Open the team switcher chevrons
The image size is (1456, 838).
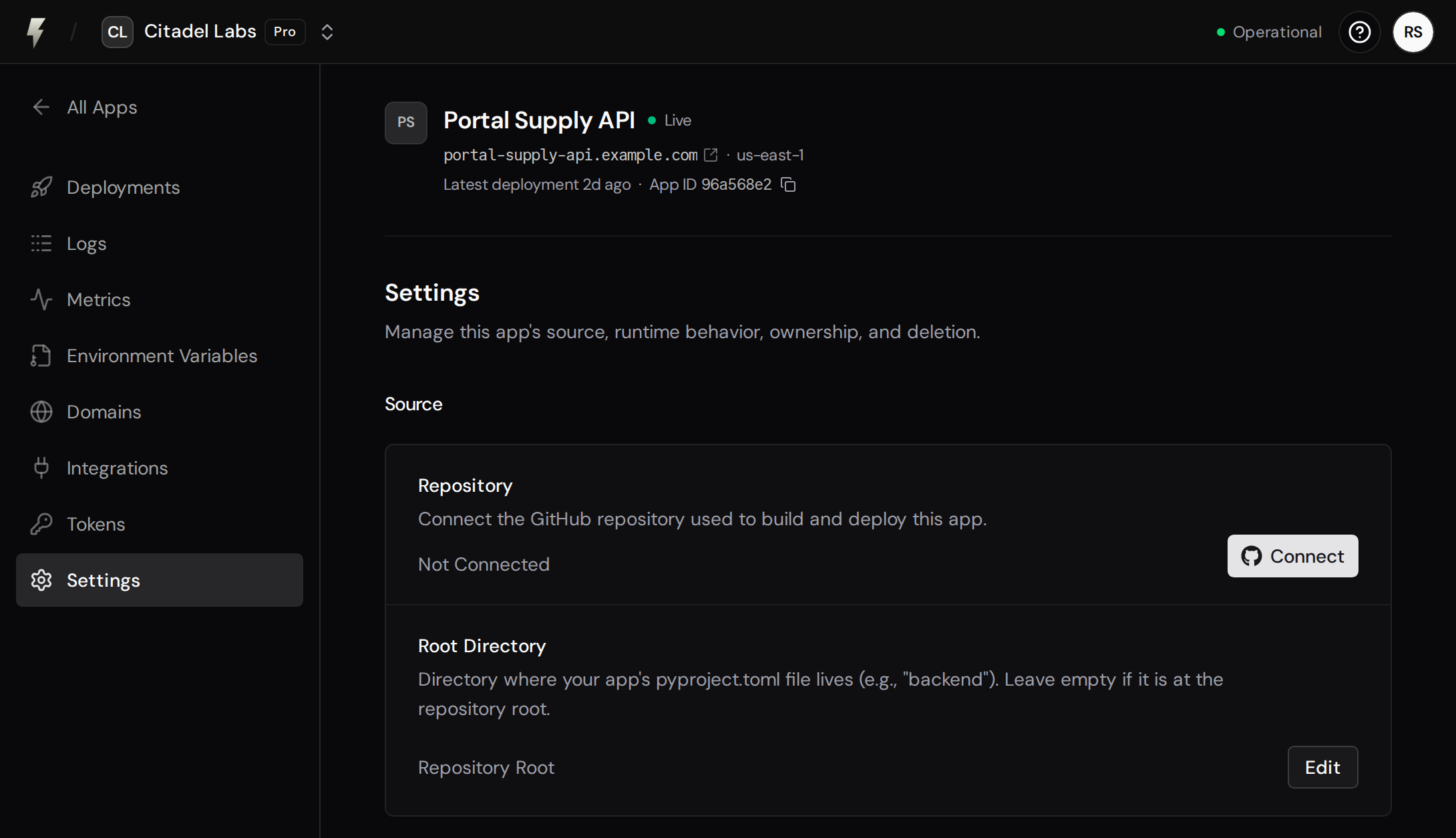pos(327,32)
